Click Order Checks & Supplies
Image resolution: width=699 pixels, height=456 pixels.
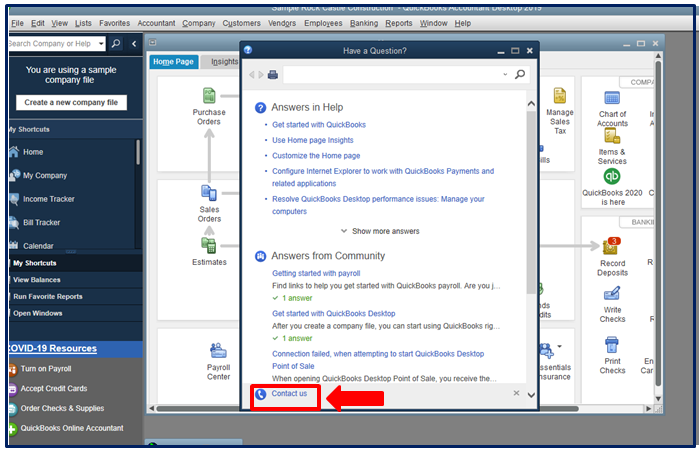62,408
